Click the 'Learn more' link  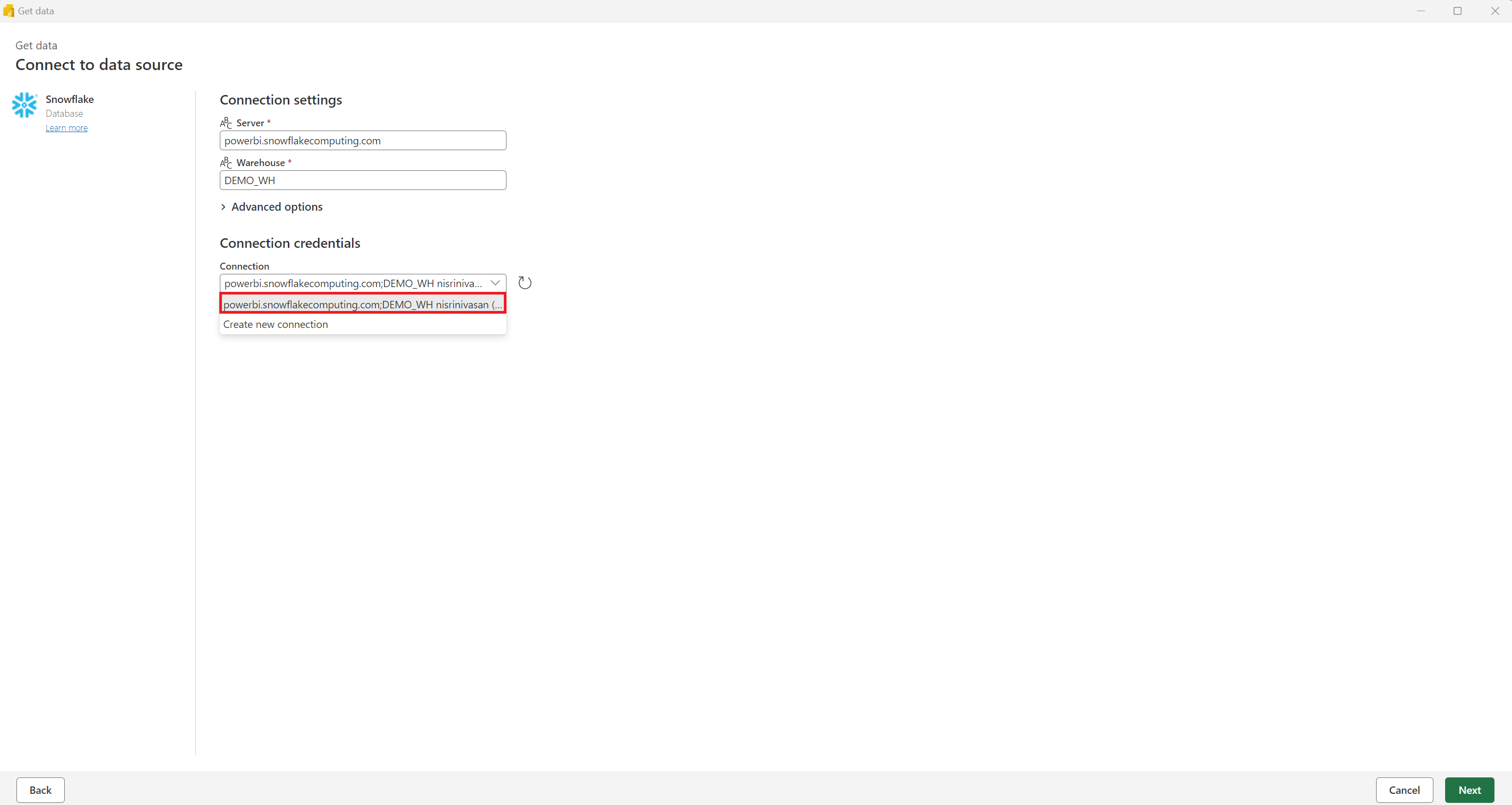(x=66, y=127)
